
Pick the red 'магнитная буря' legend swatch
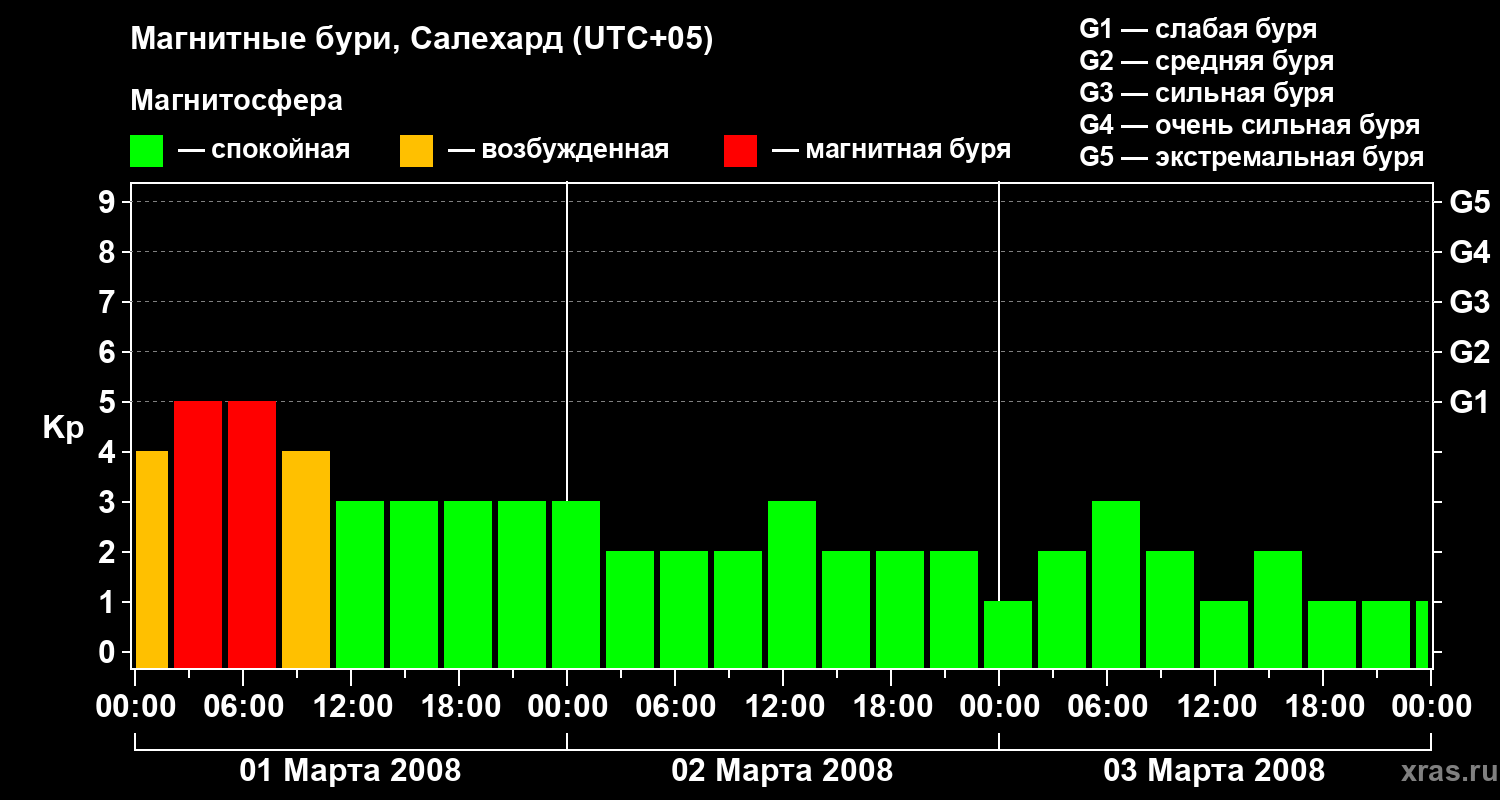point(740,151)
